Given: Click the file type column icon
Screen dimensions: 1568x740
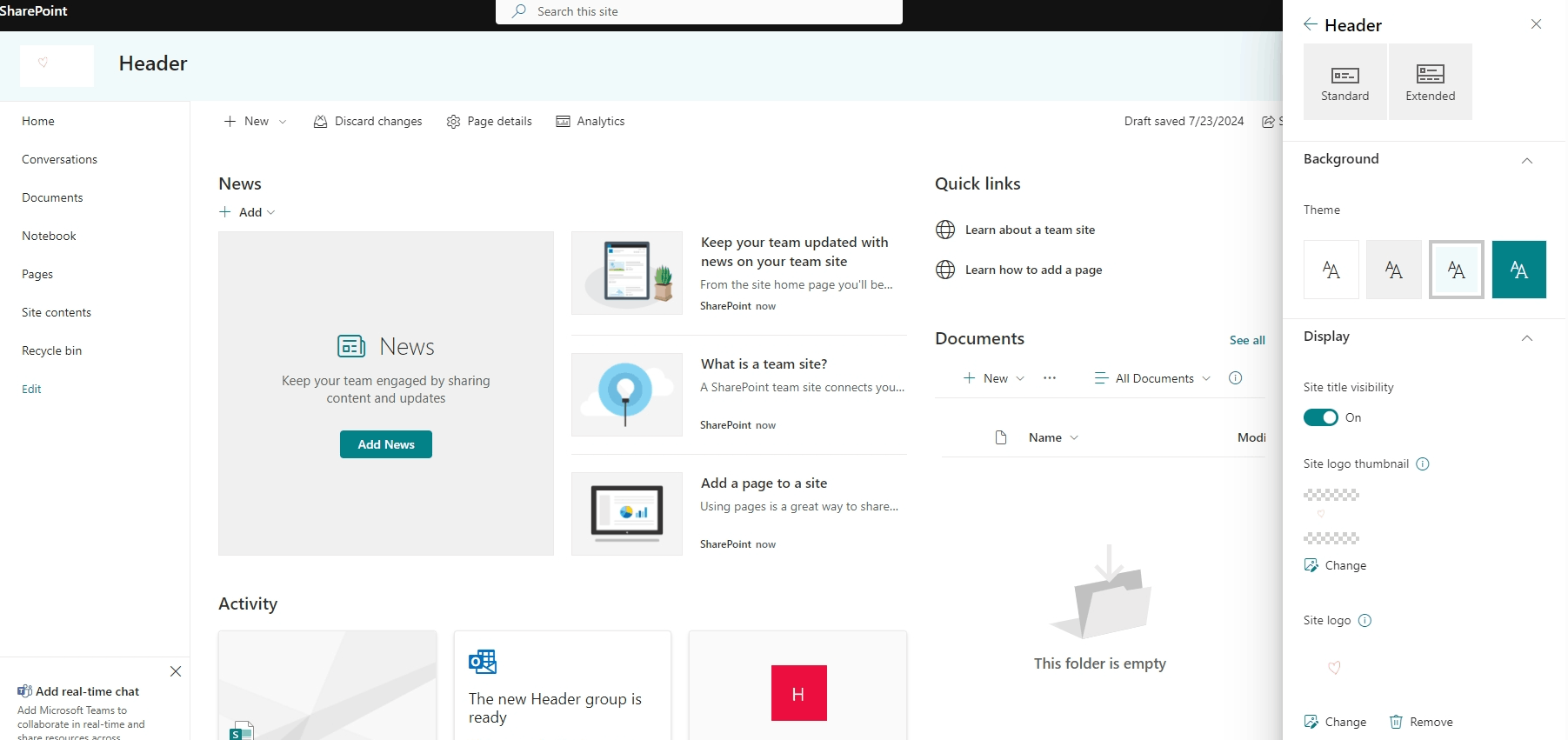Looking at the screenshot, I should [x=1001, y=437].
